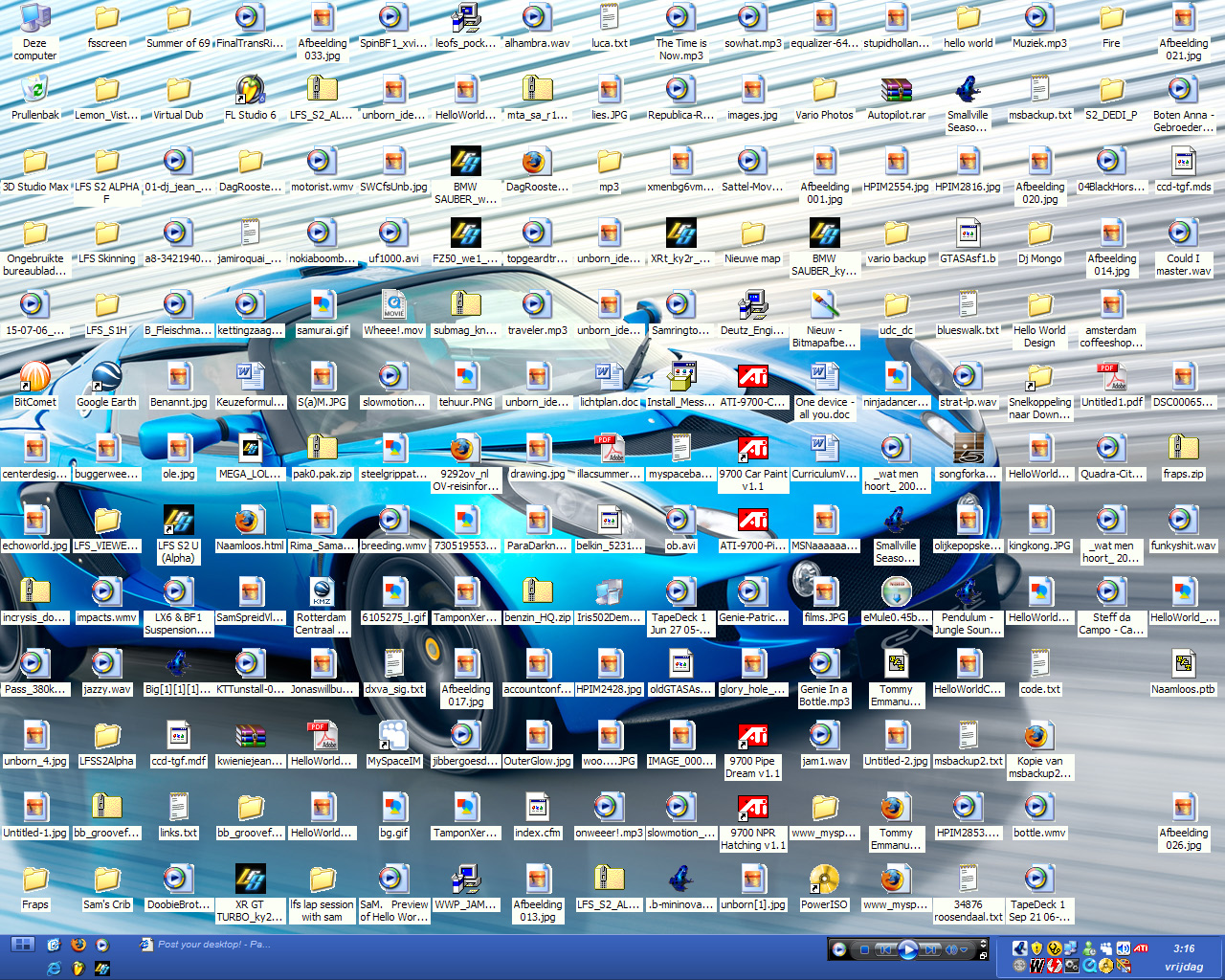Open the security shield tray icon
The image size is (1225, 980).
click(1036, 948)
